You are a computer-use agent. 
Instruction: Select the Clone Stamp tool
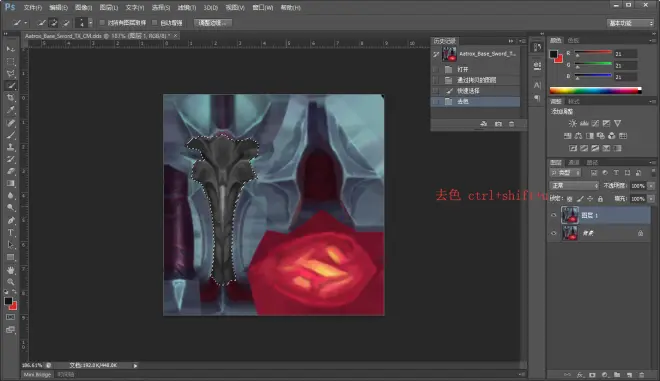11,147
